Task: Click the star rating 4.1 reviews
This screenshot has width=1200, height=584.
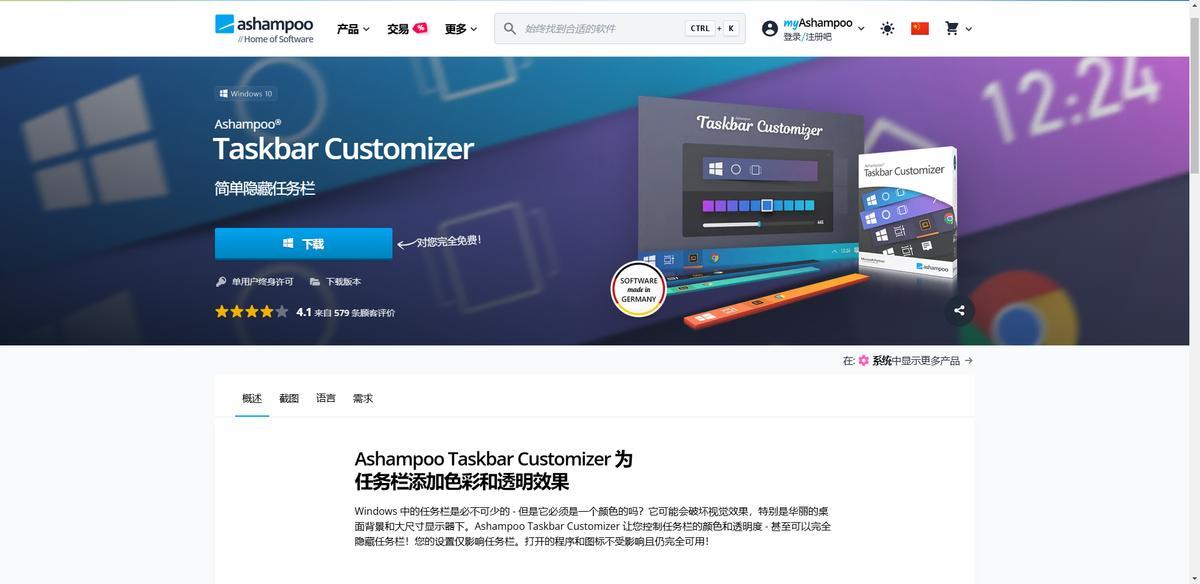Action: tap(305, 312)
